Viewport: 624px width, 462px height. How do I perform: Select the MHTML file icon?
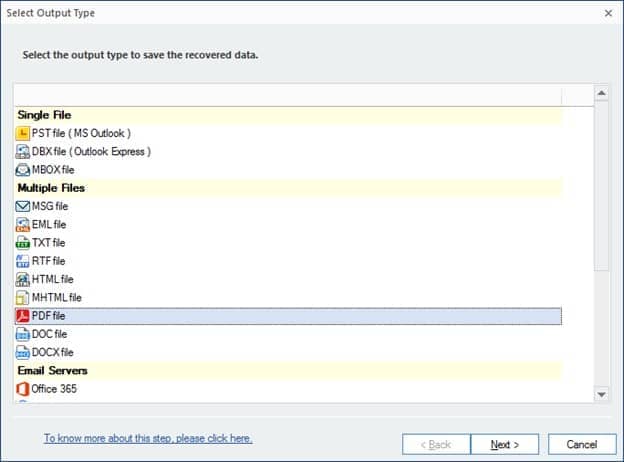coord(24,297)
